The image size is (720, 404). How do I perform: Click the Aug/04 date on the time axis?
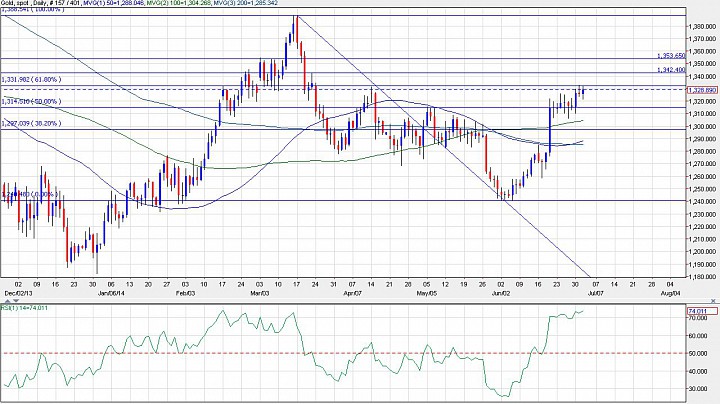pos(670,293)
